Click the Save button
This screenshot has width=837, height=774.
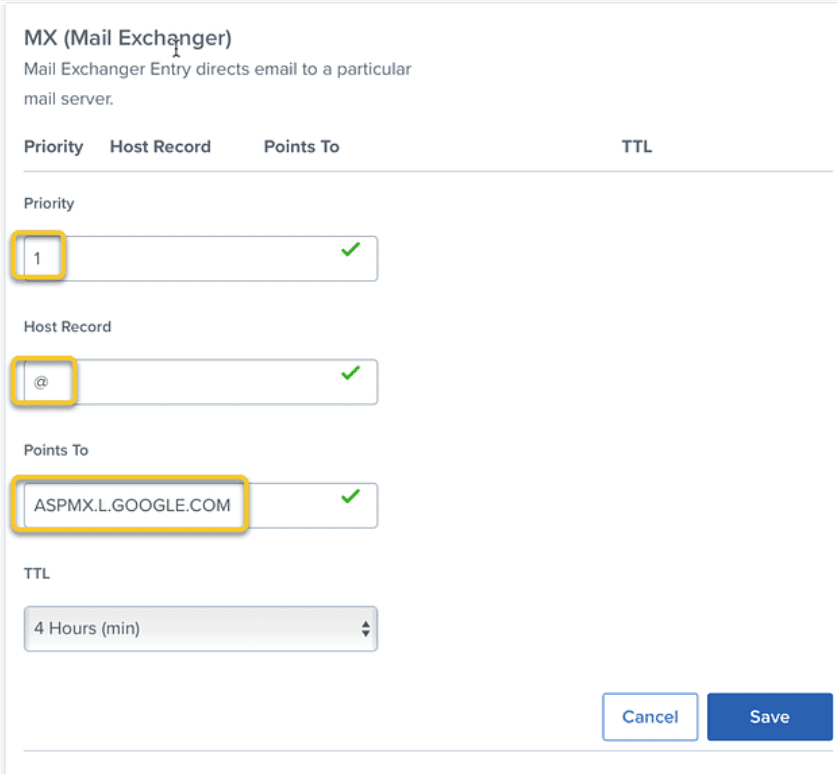click(x=769, y=716)
